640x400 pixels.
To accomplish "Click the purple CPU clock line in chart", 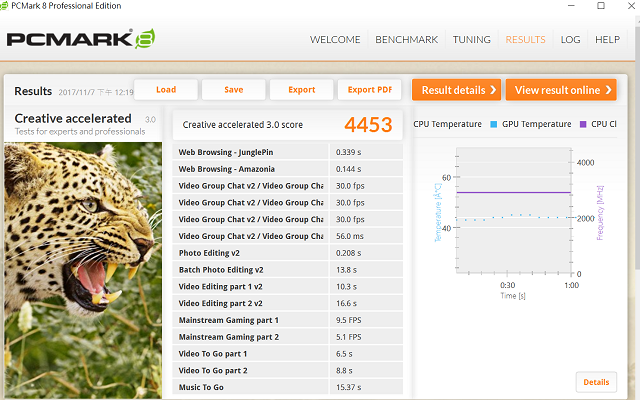I will pos(513,192).
